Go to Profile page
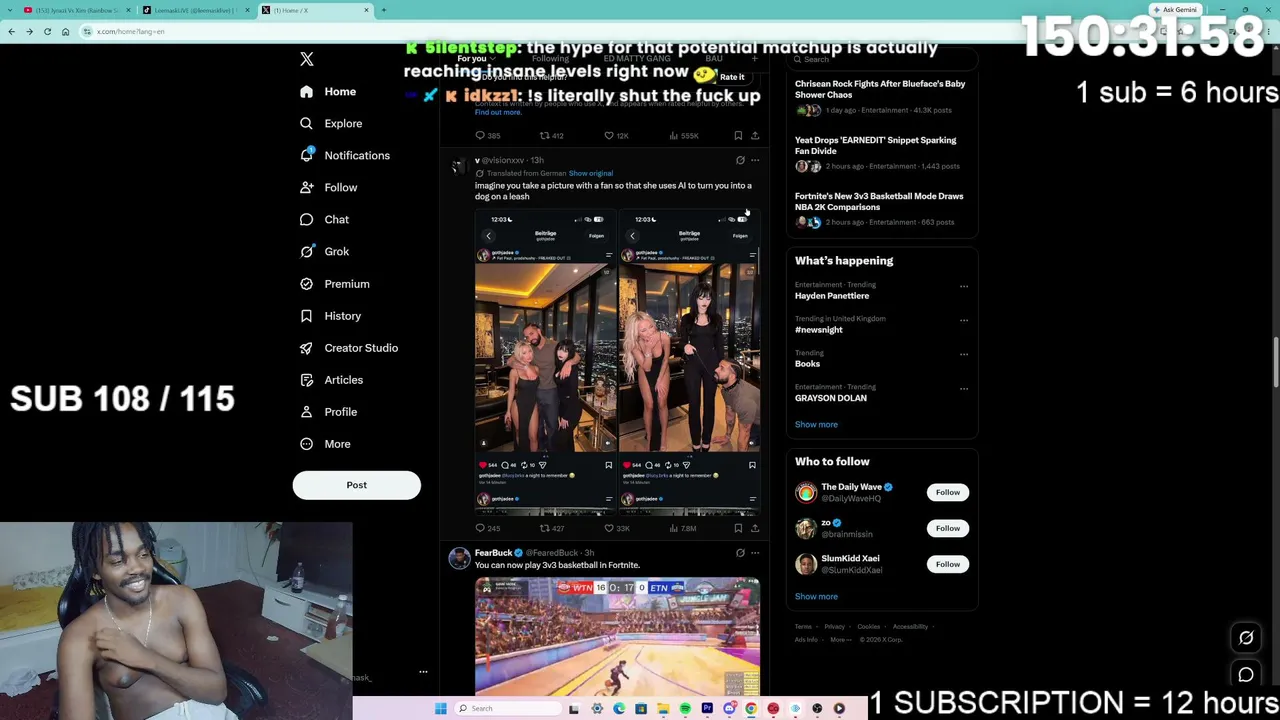The image size is (1280, 720). click(328, 411)
